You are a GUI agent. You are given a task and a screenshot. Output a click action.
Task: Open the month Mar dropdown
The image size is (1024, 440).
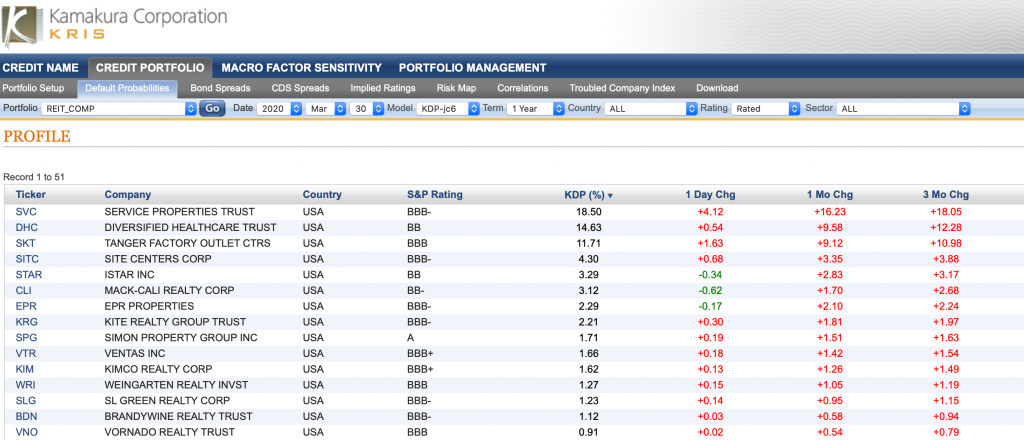pos(325,109)
